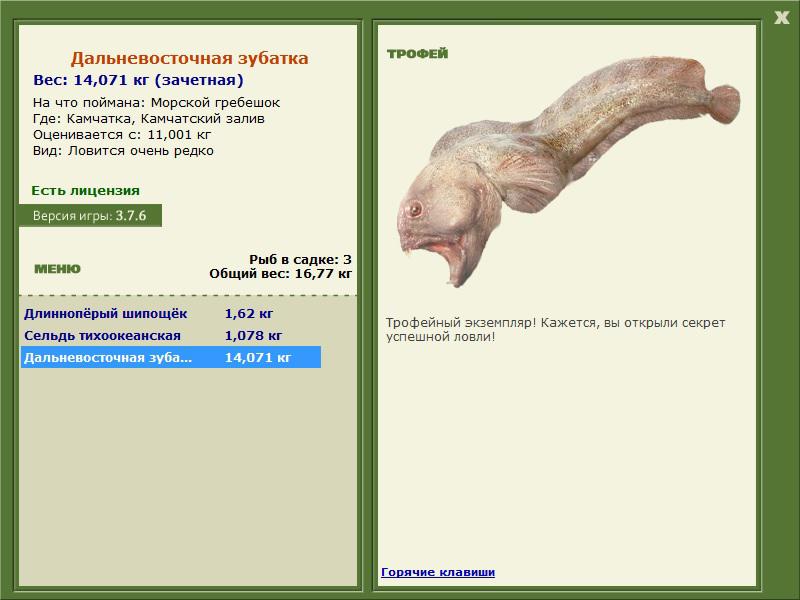Click the Дальневосточная зубатка title
Image resolution: width=800 pixels, height=600 pixels.
pyautogui.click(x=189, y=58)
